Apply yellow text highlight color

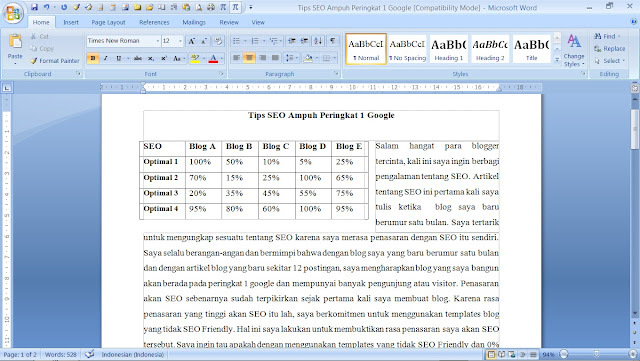point(195,58)
